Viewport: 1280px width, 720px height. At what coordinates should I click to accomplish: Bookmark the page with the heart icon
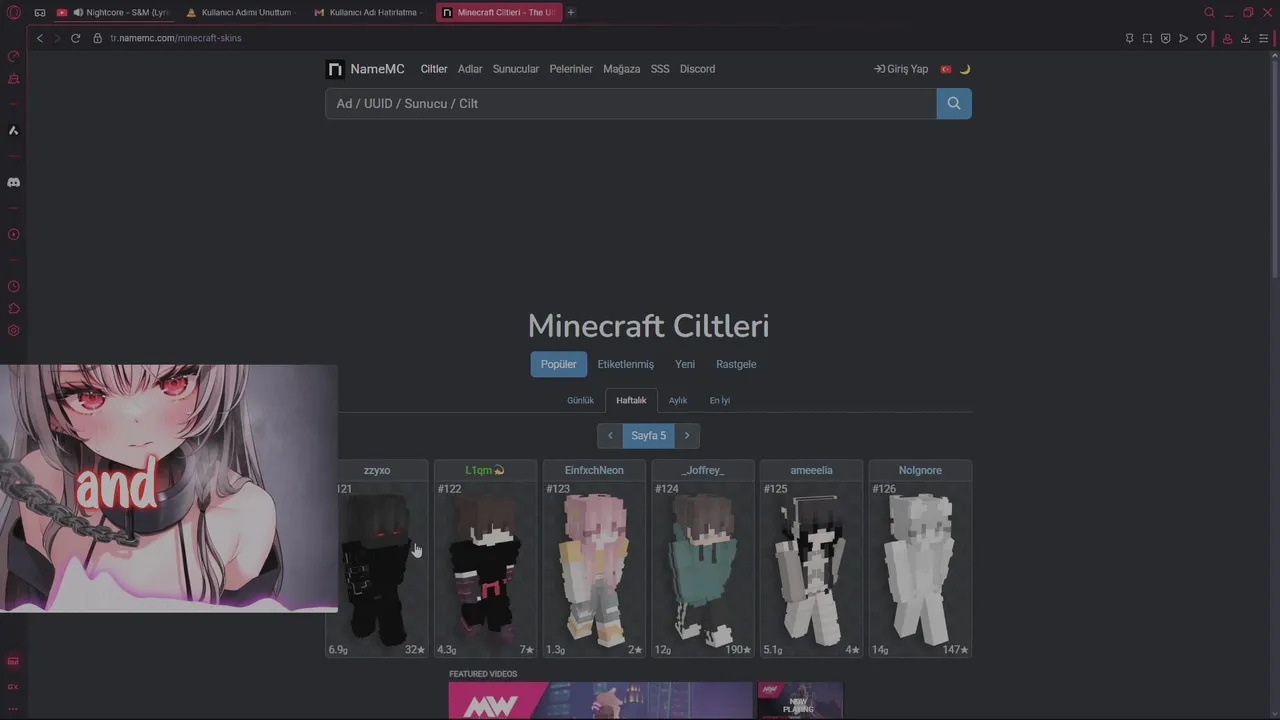tap(1201, 38)
